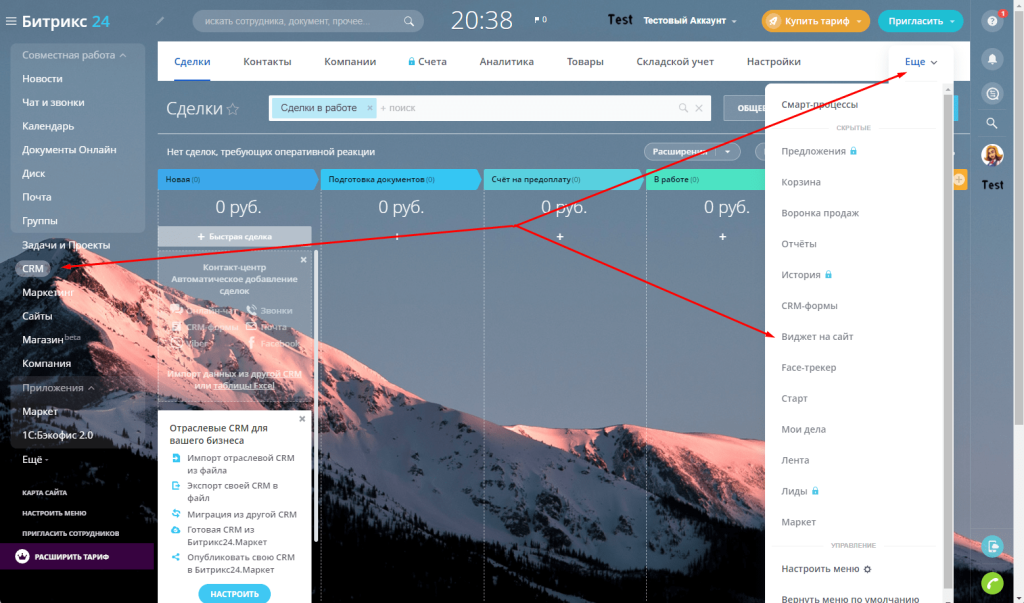This screenshot has height=603, width=1024.
Task: Open the Пригласить dropdown button
Action: [921, 20]
